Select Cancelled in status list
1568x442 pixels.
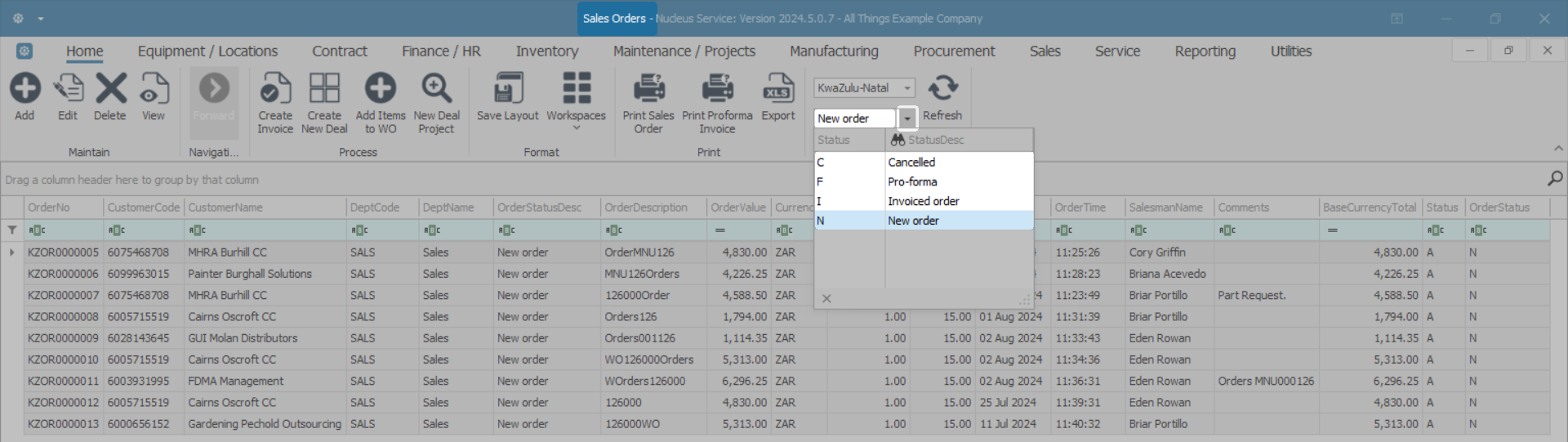(924, 163)
